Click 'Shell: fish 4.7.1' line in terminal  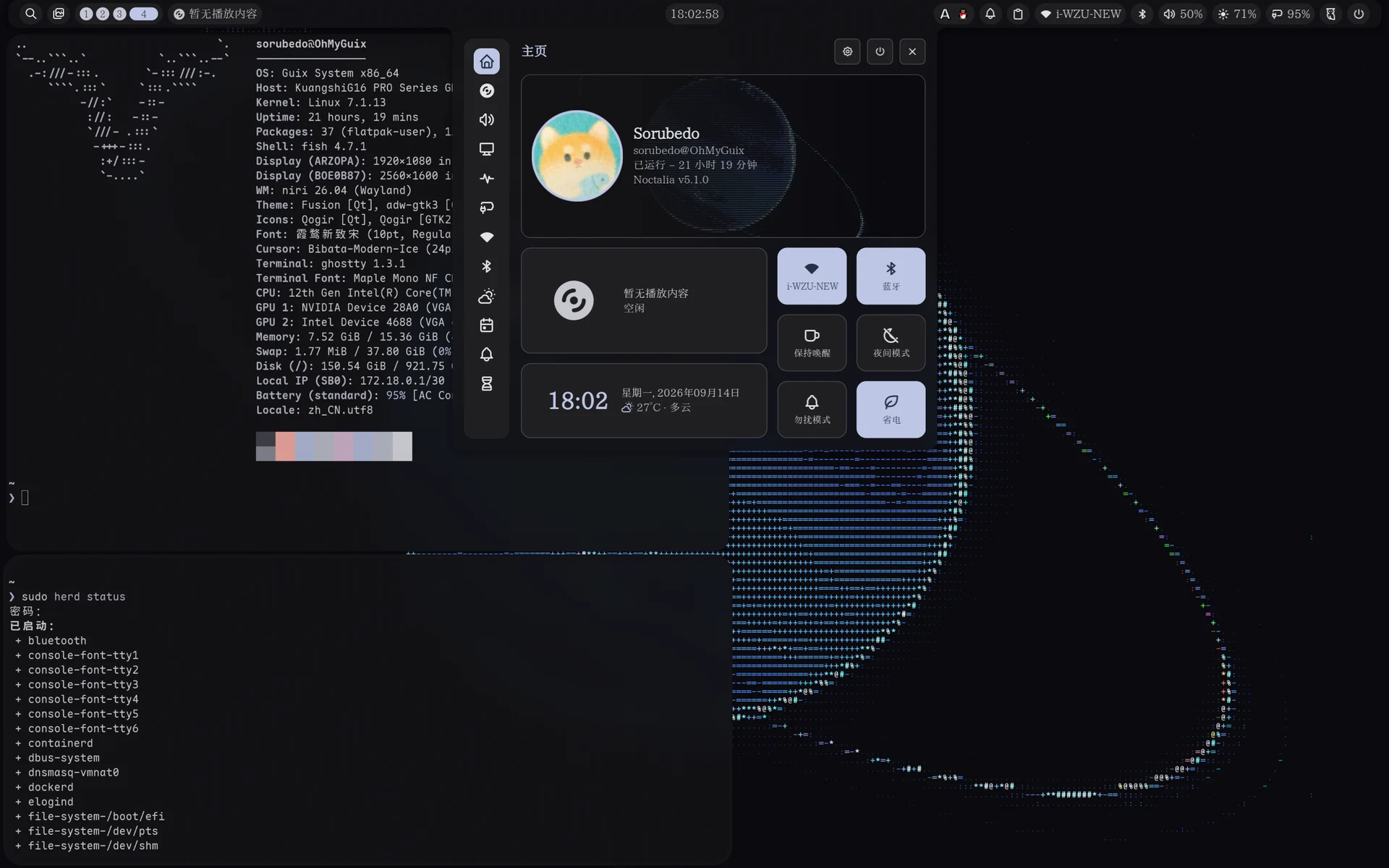tap(311, 147)
